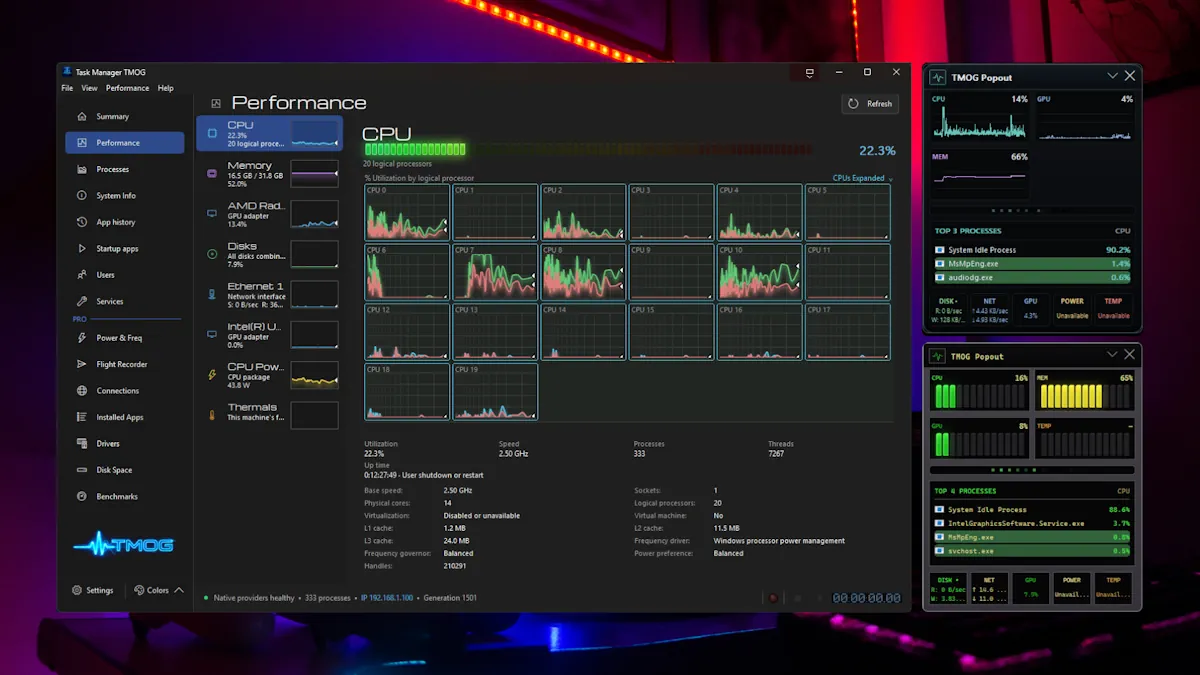Click the Thermals thermometer icon
The image size is (1200, 675).
point(212,415)
